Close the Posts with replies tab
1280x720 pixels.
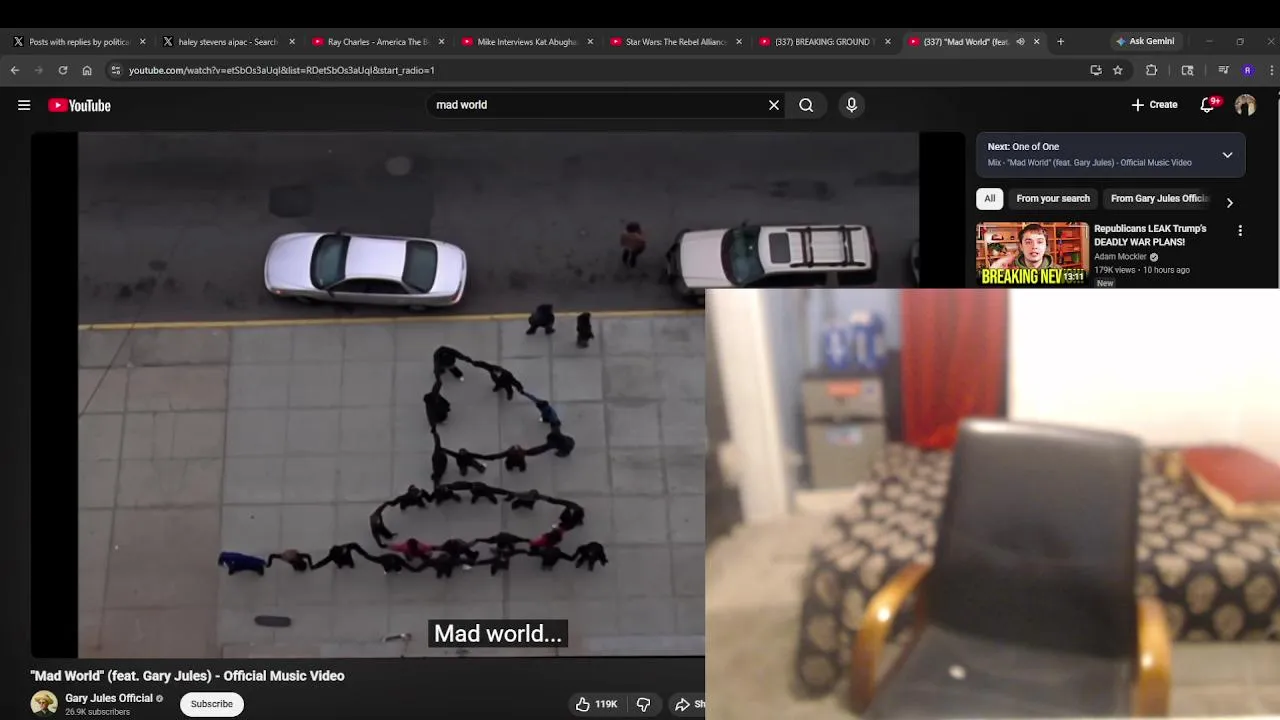point(143,42)
